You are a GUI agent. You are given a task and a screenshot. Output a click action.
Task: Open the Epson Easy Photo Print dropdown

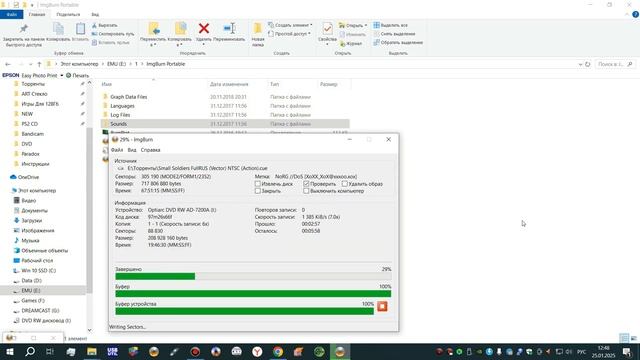point(62,76)
